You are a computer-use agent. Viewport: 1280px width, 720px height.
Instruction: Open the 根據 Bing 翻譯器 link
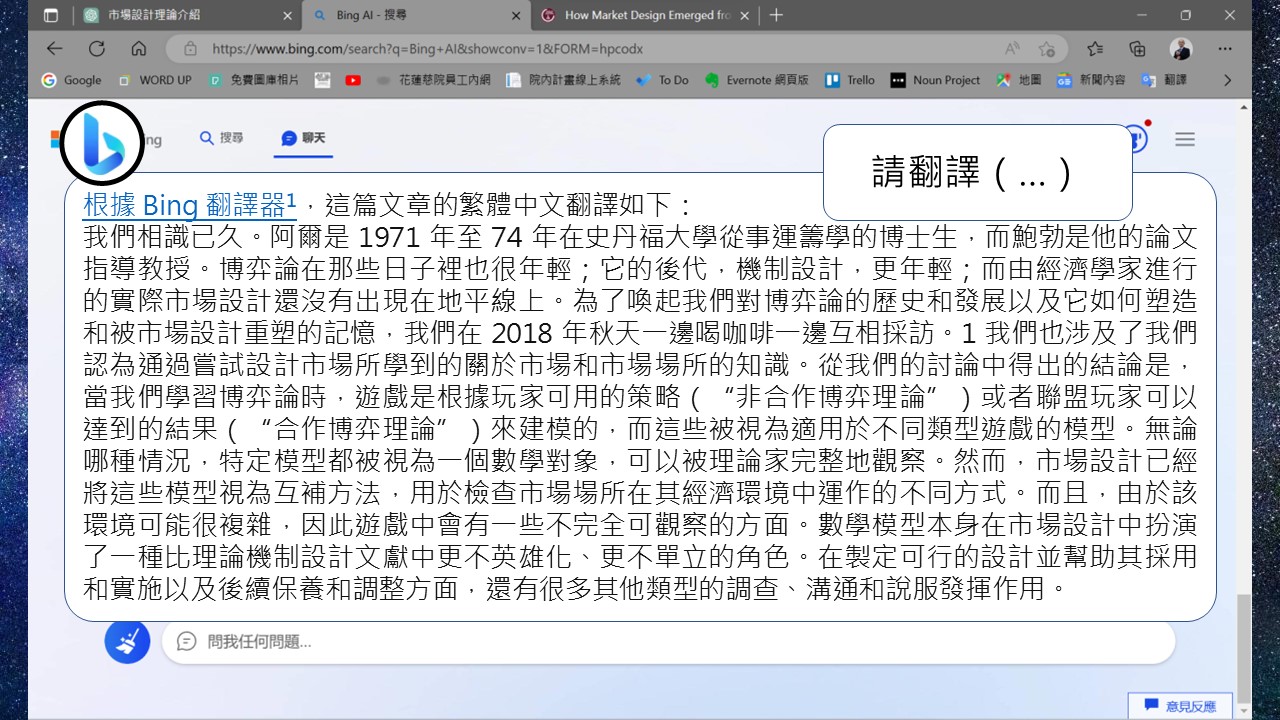[189, 205]
